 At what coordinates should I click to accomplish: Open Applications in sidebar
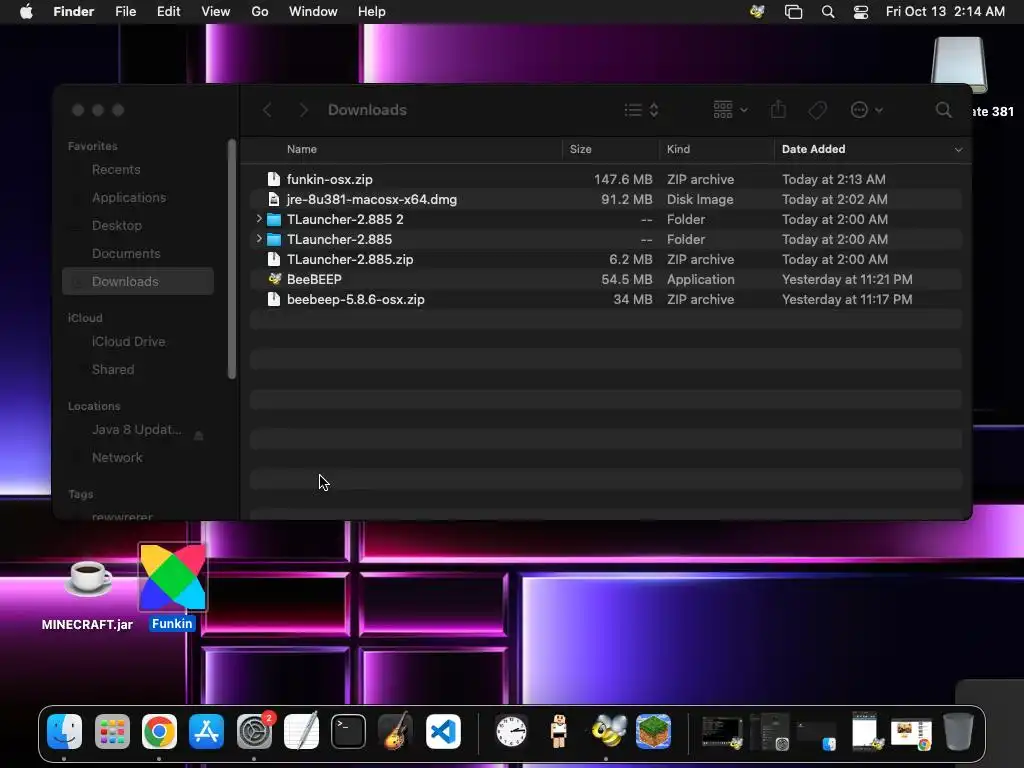[129, 197]
